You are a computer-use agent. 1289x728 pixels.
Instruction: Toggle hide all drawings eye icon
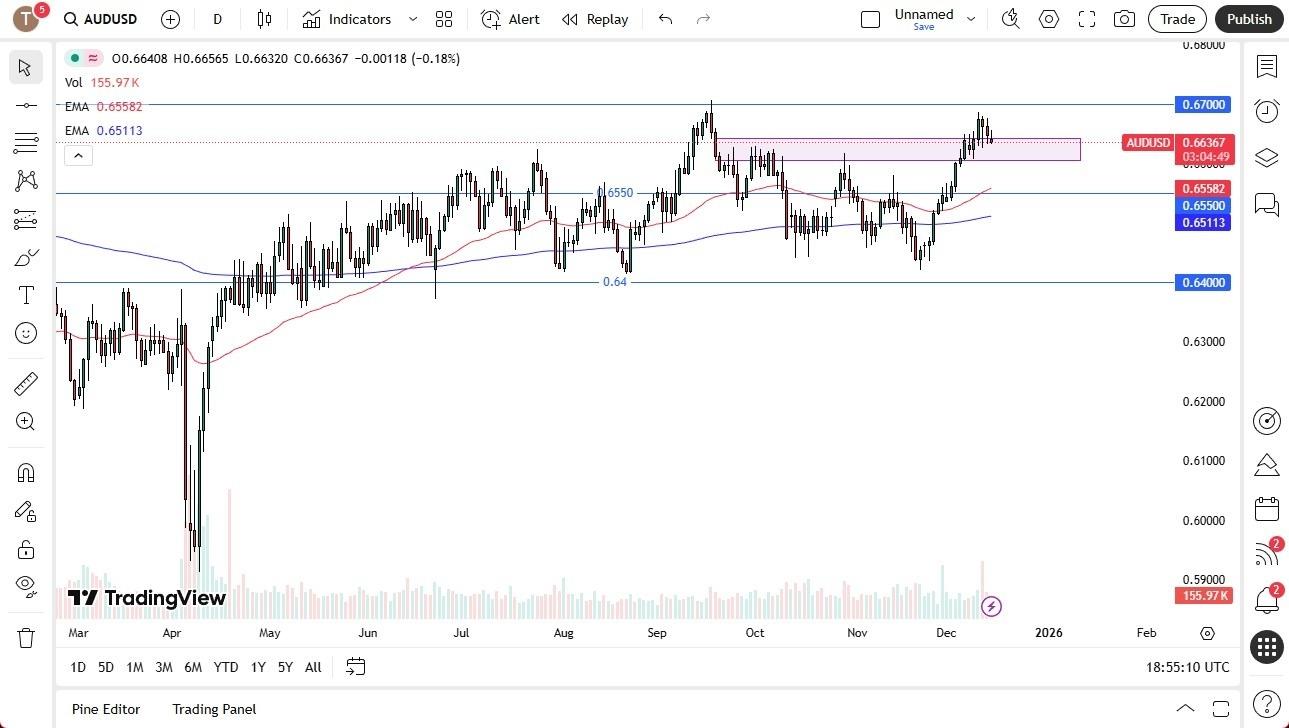click(x=26, y=585)
